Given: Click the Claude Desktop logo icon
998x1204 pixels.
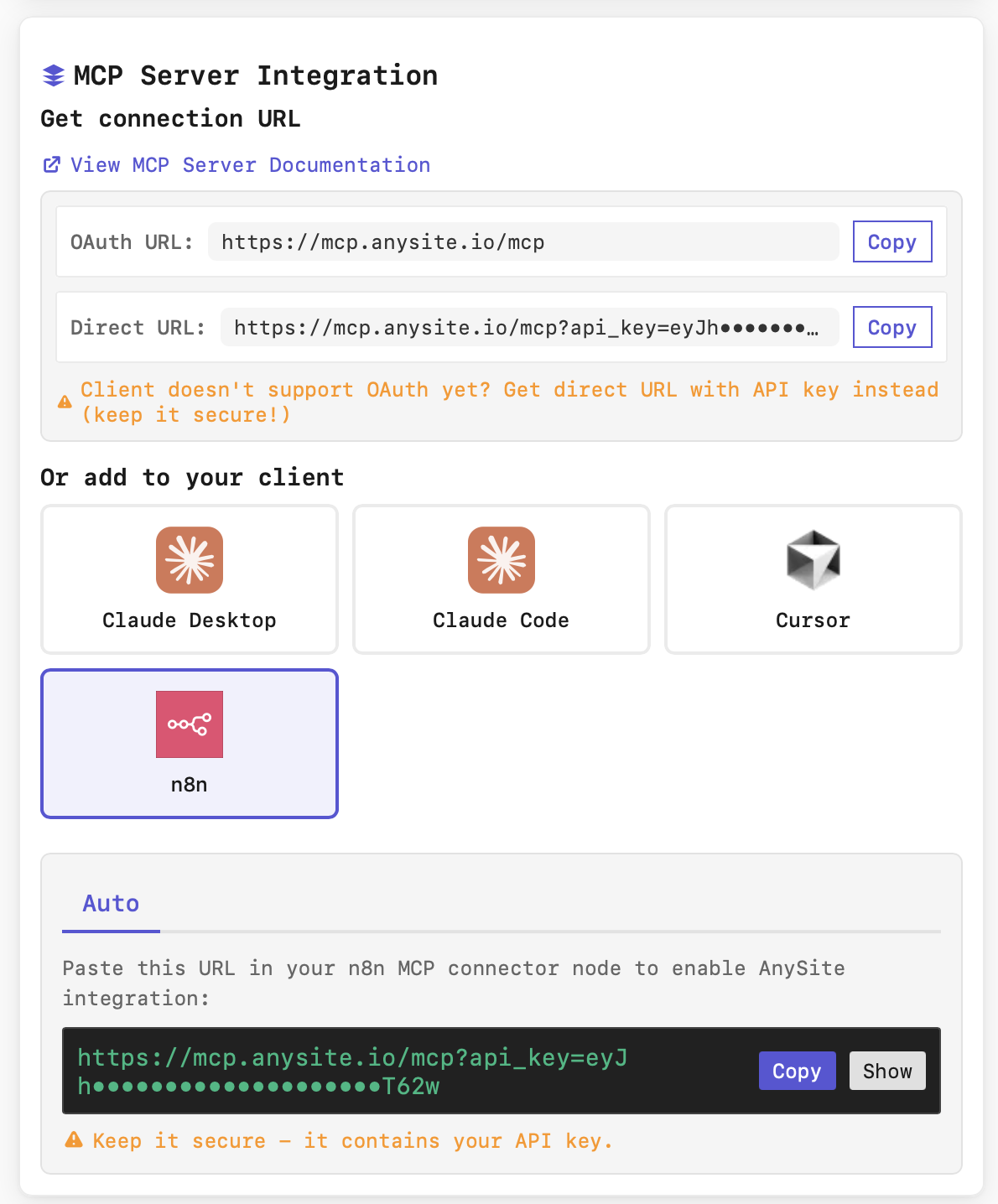Looking at the screenshot, I should coord(190,559).
